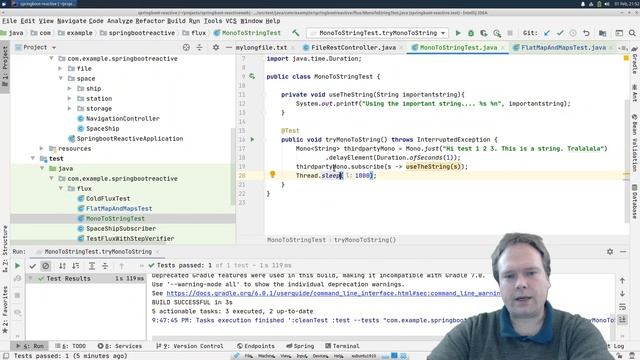Screen dimensions: 640x360
Task: Start debugging with the green bug icon
Action: coord(471,33)
